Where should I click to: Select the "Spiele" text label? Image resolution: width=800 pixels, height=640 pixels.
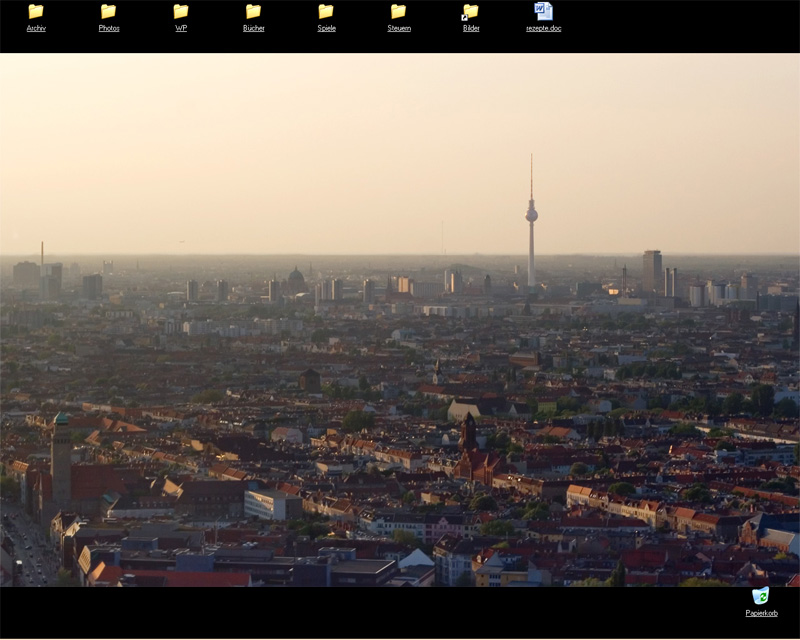pos(326,28)
